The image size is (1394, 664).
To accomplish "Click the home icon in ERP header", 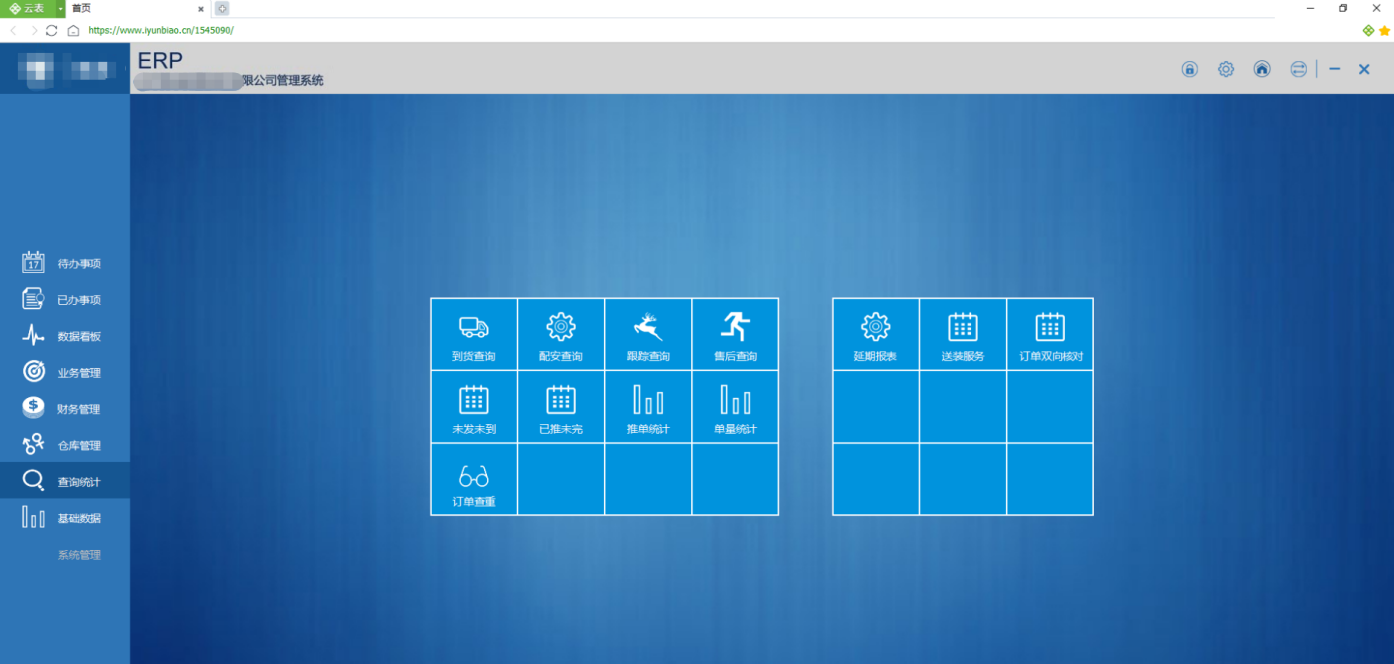I will [1262, 69].
